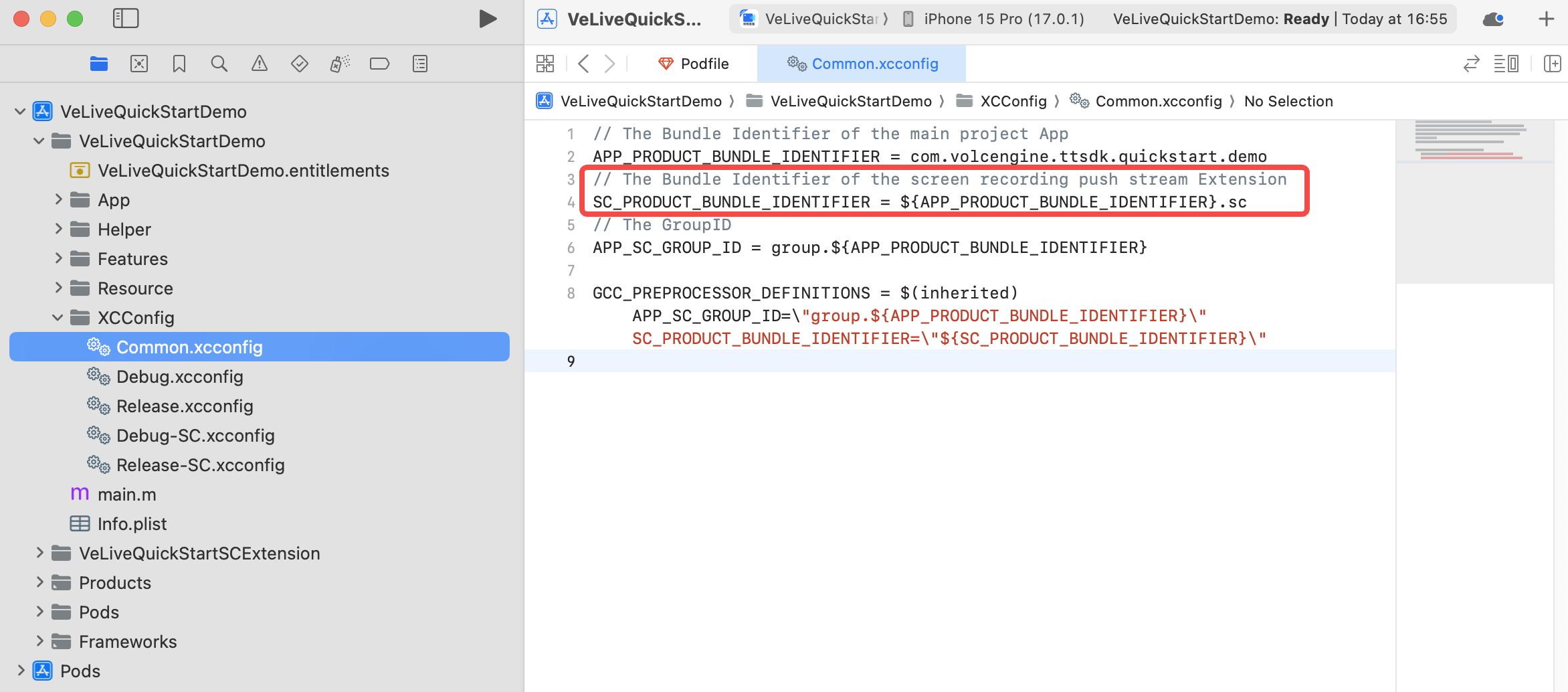Image resolution: width=1568 pixels, height=692 pixels.
Task: Expand the Products group
Action: coord(39,582)
